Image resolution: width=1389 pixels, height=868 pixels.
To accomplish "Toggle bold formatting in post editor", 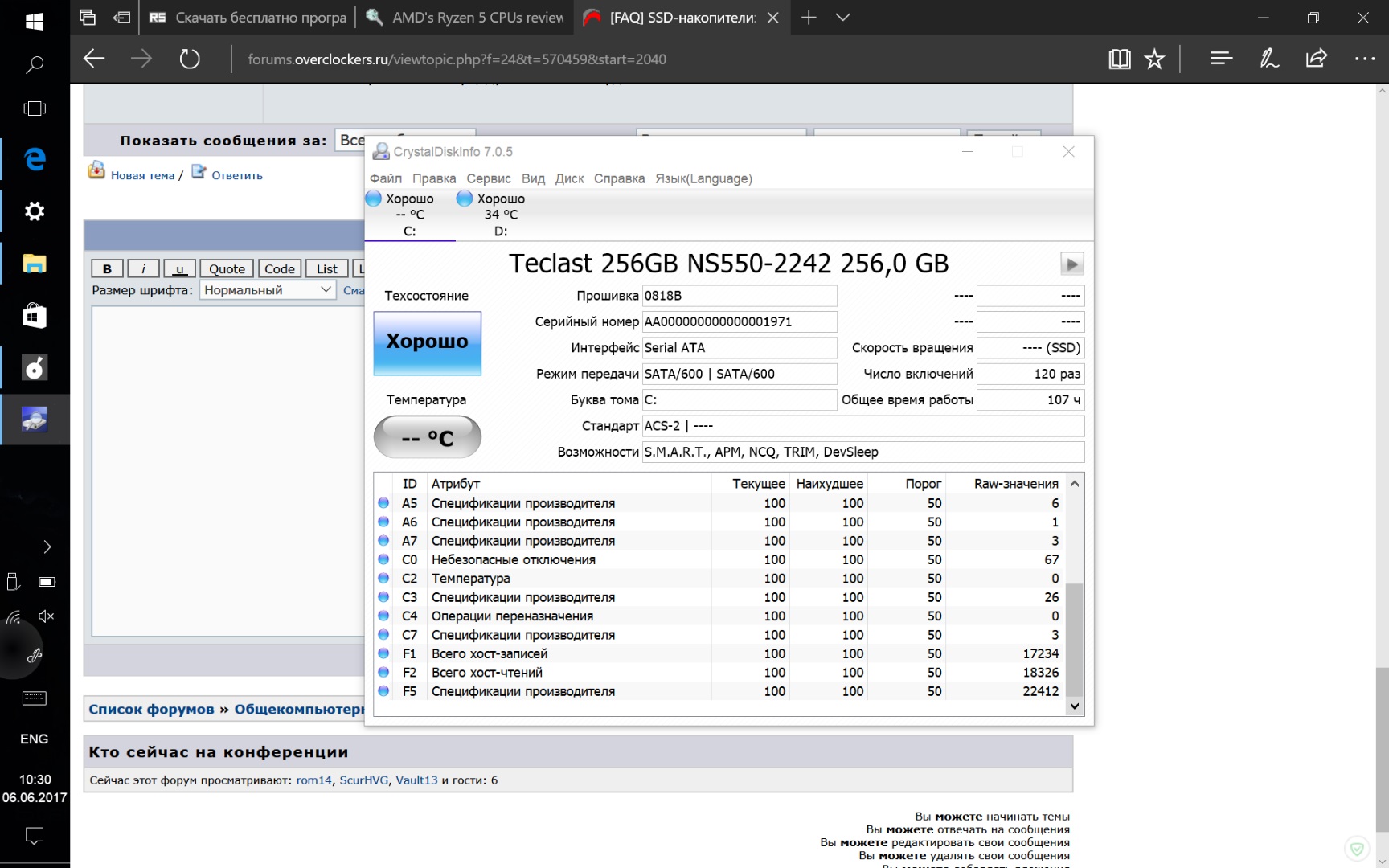I will 107,269.
